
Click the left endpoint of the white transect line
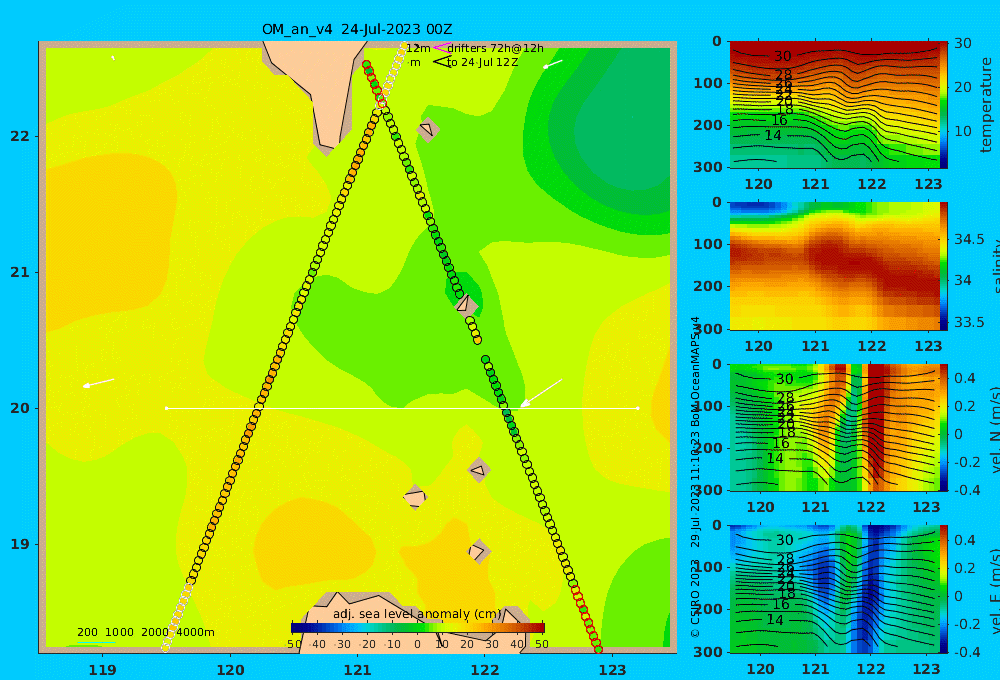pyautogui.click(x=166, y=408)
